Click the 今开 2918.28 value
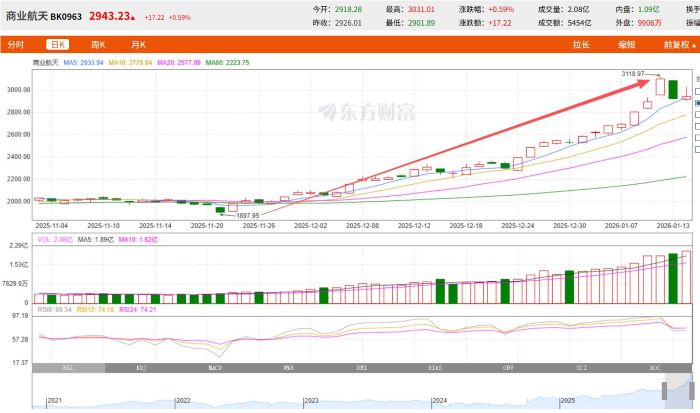700x413 pixels. point(348,9)
